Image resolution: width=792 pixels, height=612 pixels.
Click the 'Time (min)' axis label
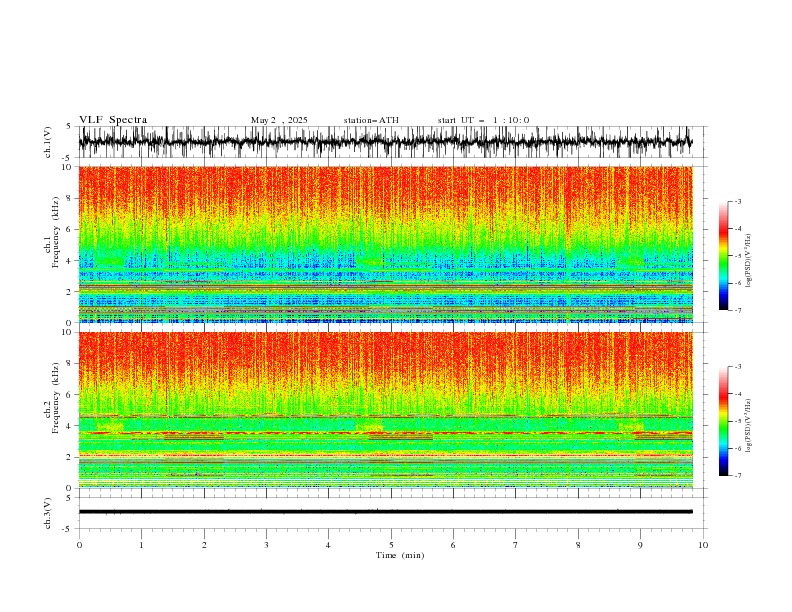[x=400, y=555]
